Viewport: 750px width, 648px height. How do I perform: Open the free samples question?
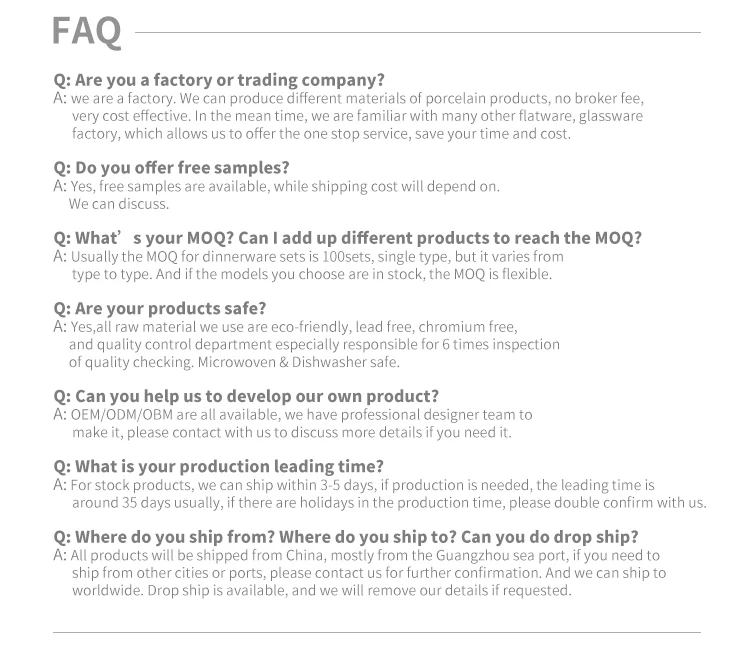[x=171, y=167]
